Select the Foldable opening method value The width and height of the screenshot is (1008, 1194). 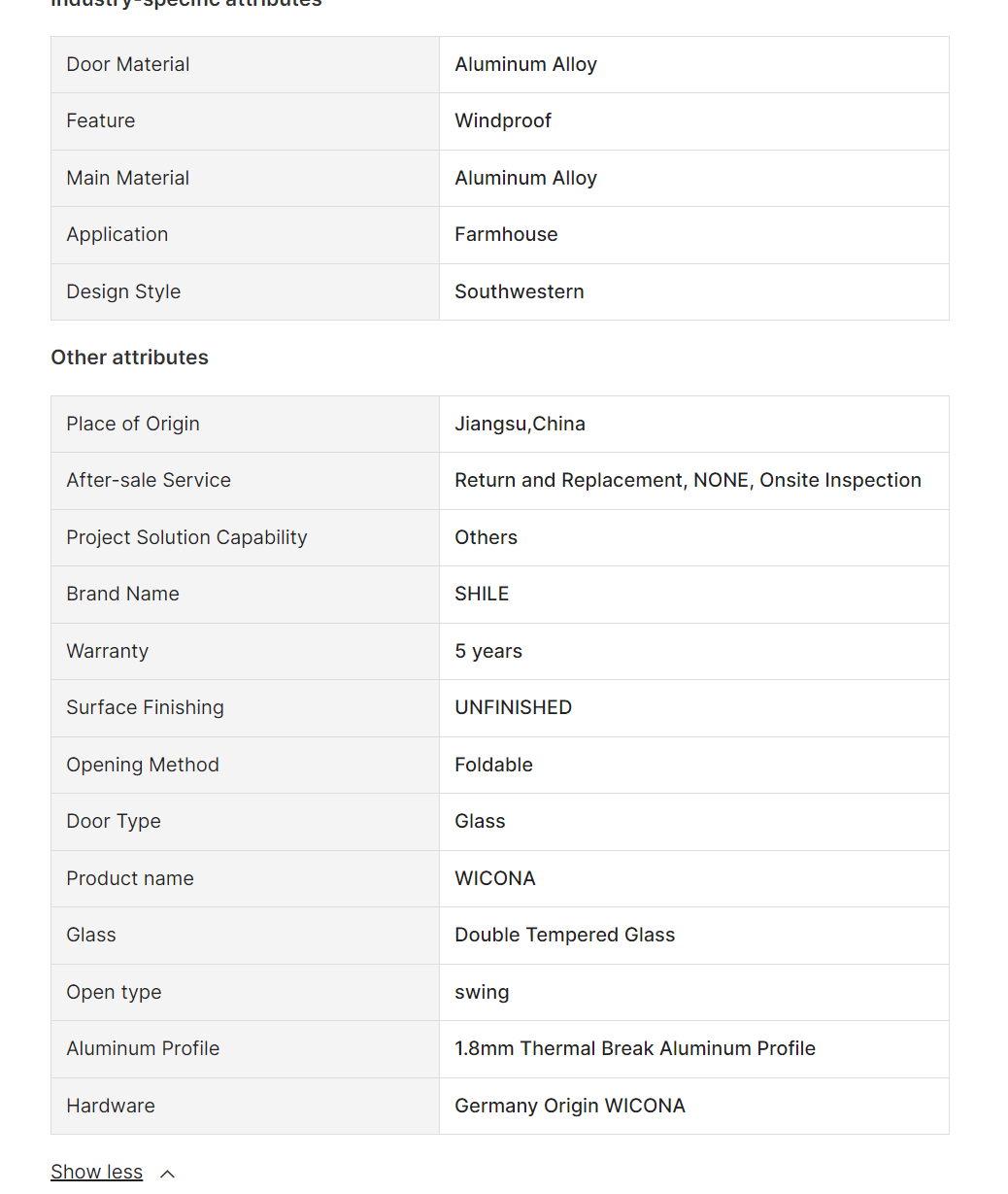pos(493,765)
